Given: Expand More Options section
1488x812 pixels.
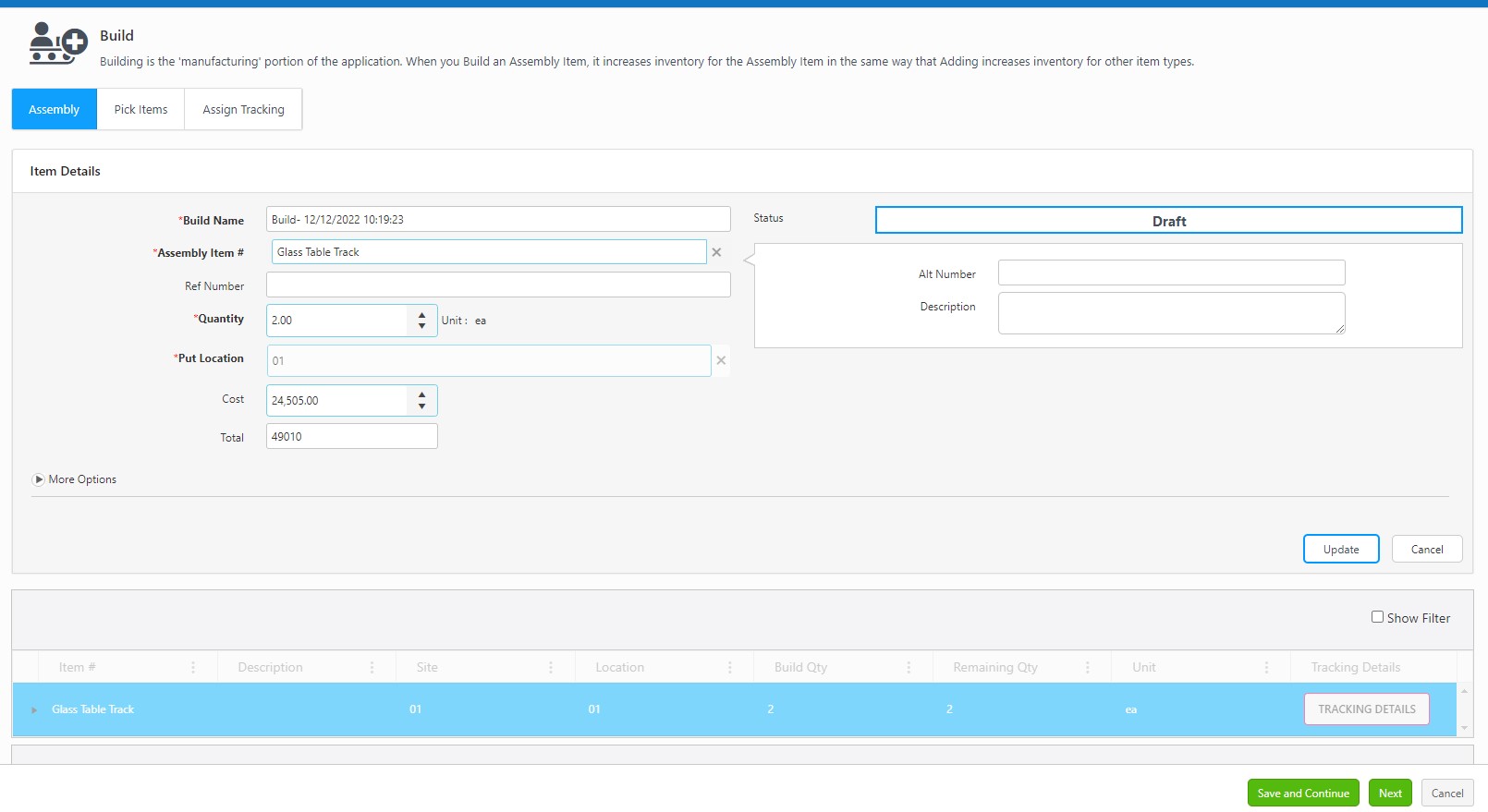Looking at the screenshot, I should coord(39,479).
